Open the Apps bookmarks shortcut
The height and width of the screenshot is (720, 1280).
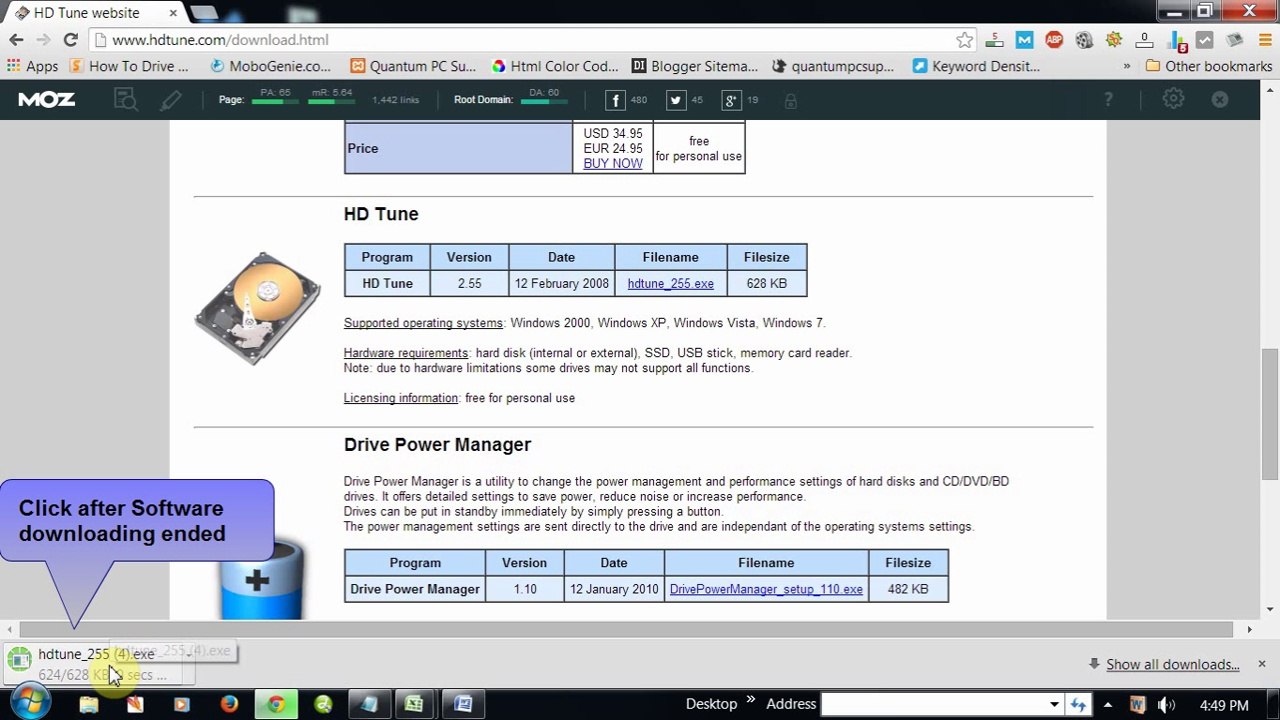[32, 66]
